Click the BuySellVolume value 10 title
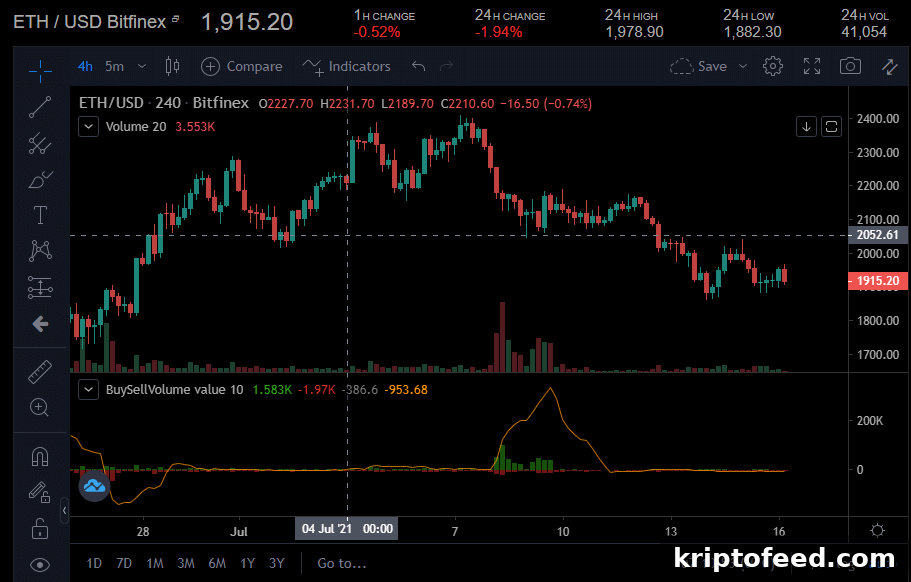Screen dimensions: 911x582 pos(174,390)
